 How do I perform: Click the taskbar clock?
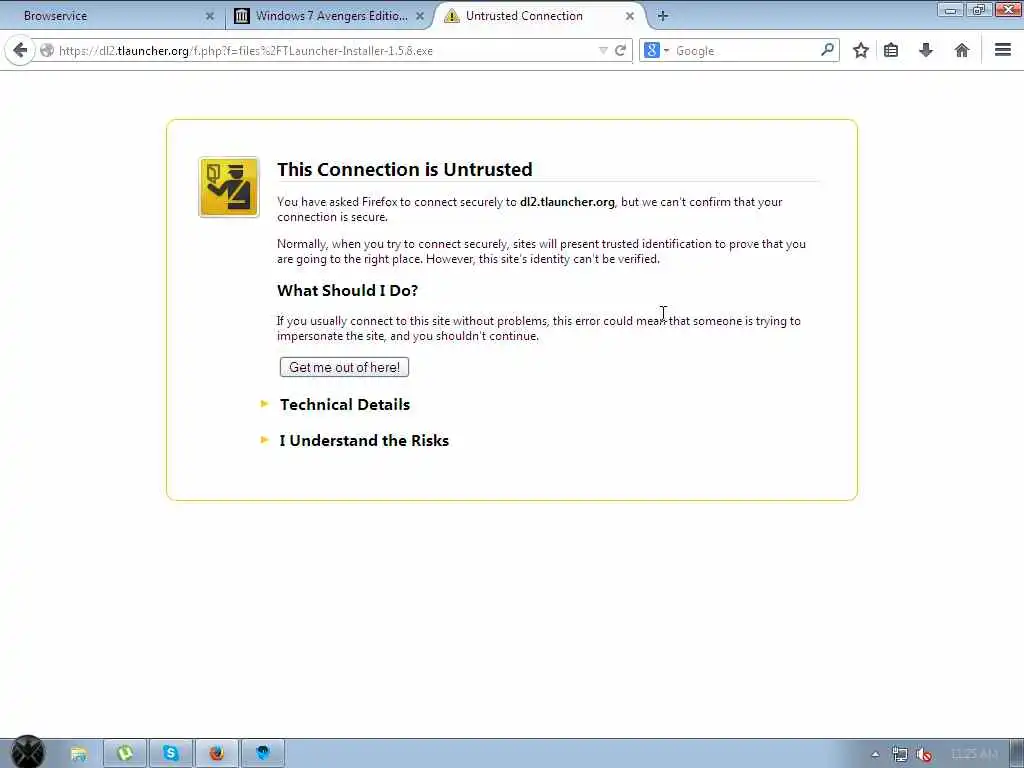[974, 754]
